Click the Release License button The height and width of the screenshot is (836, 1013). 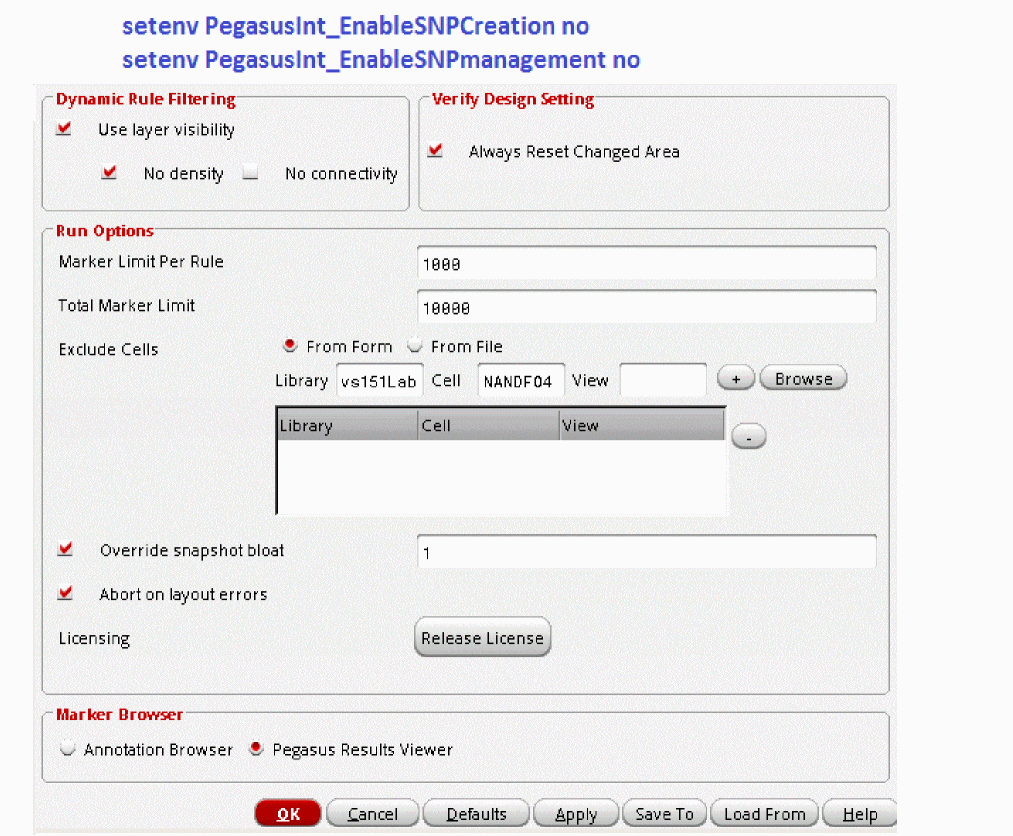(483, 638)
